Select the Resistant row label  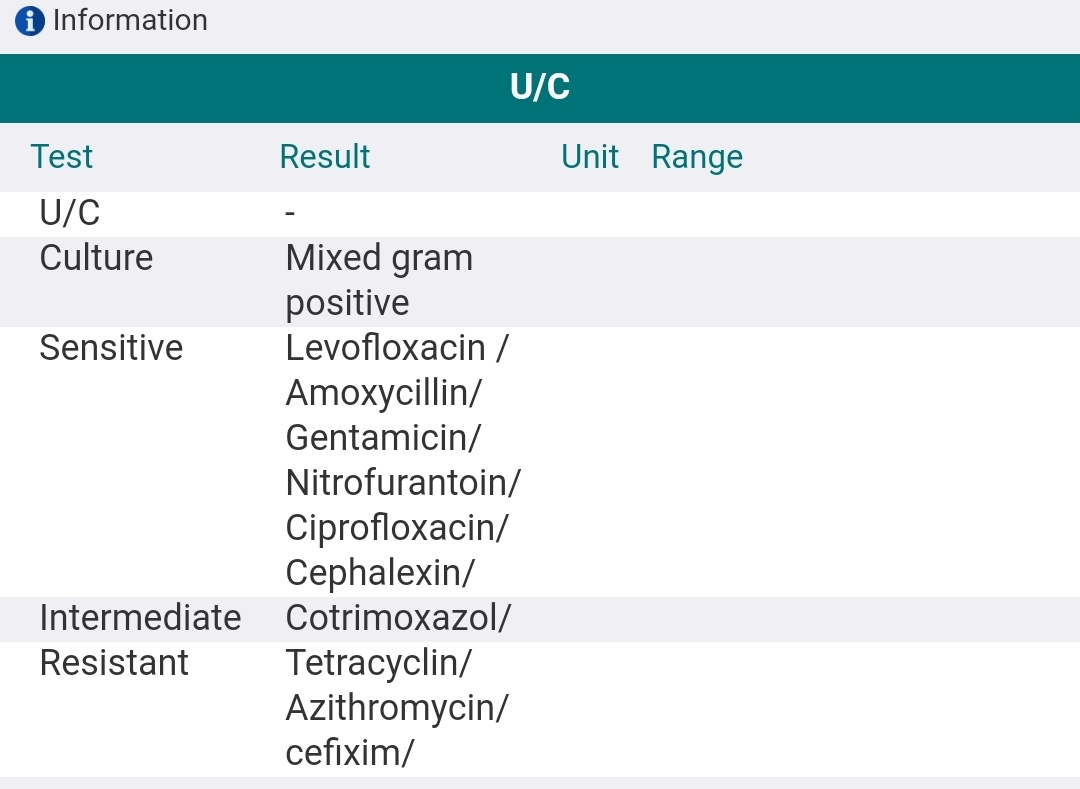tap(114, 663)
